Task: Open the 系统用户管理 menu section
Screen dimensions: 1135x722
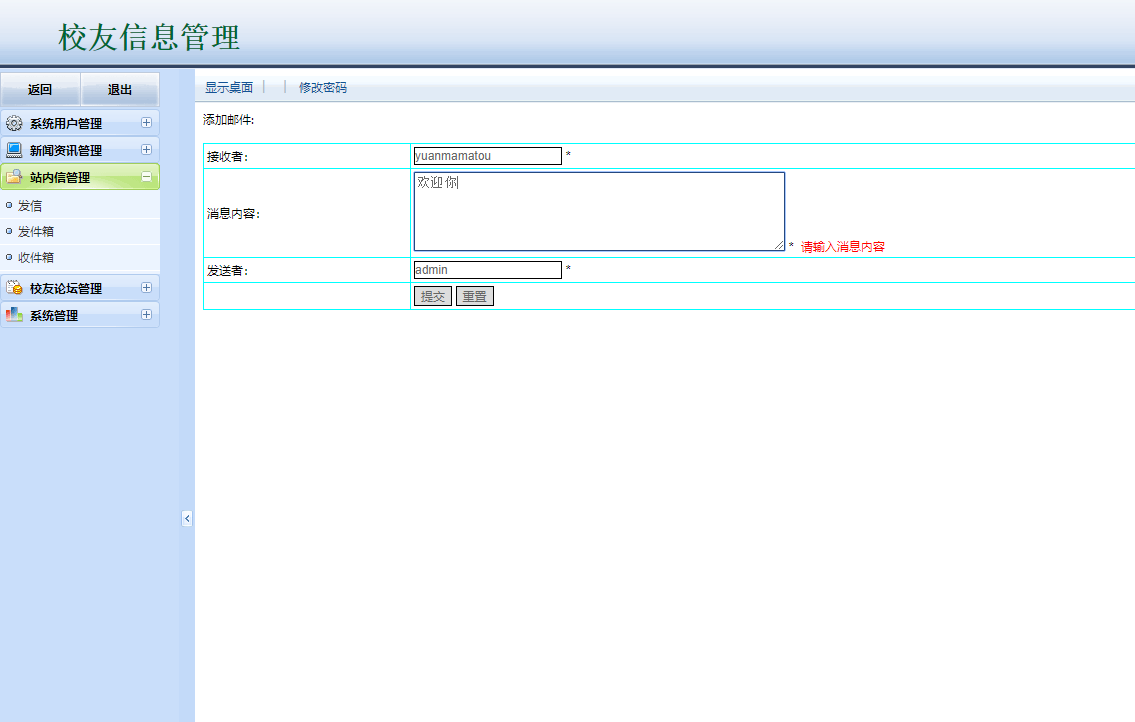Action: pos(80,123)
